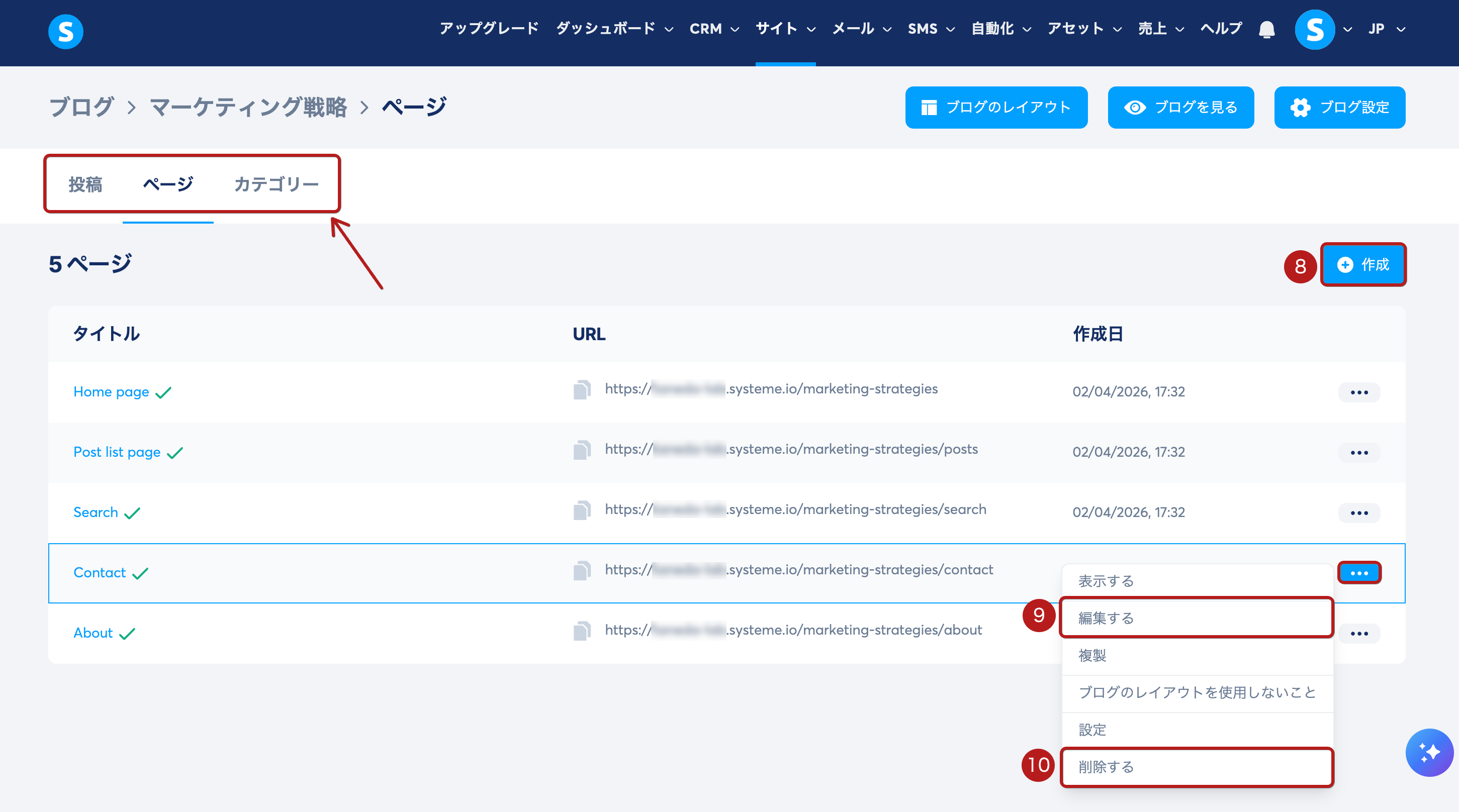Viewport: 1459px width, 812px height.
Task: Copy the Home page URL icon
Action: point(582,390)
